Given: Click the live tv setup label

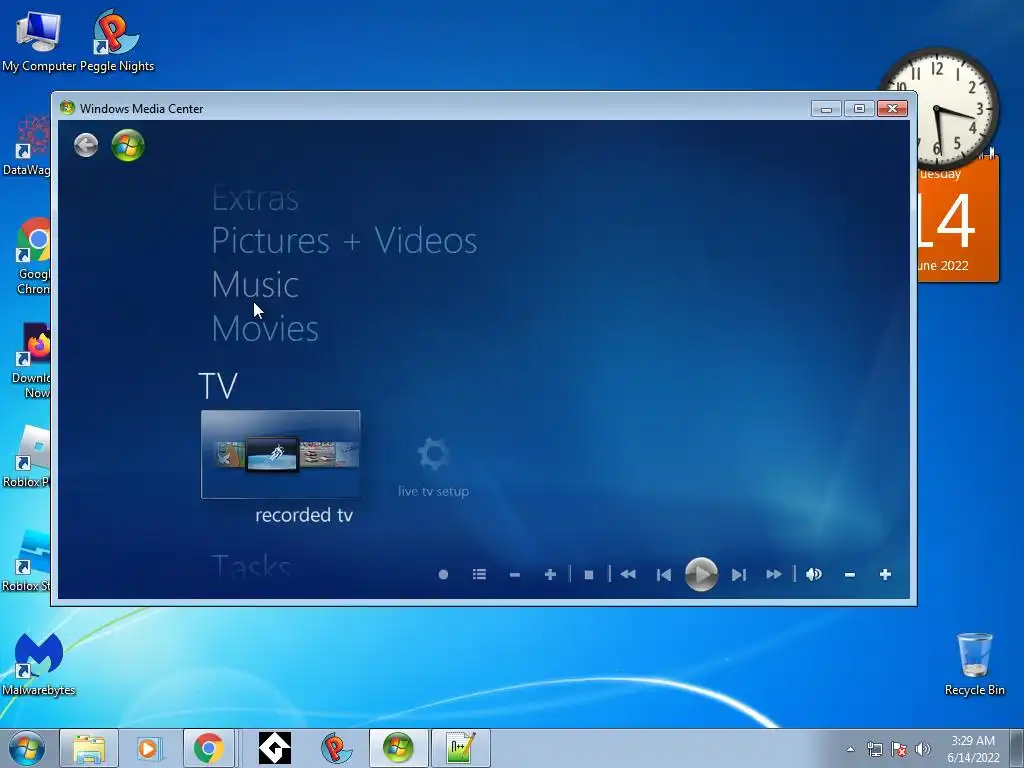Looking at the screenshot, I should click(434, 491).
